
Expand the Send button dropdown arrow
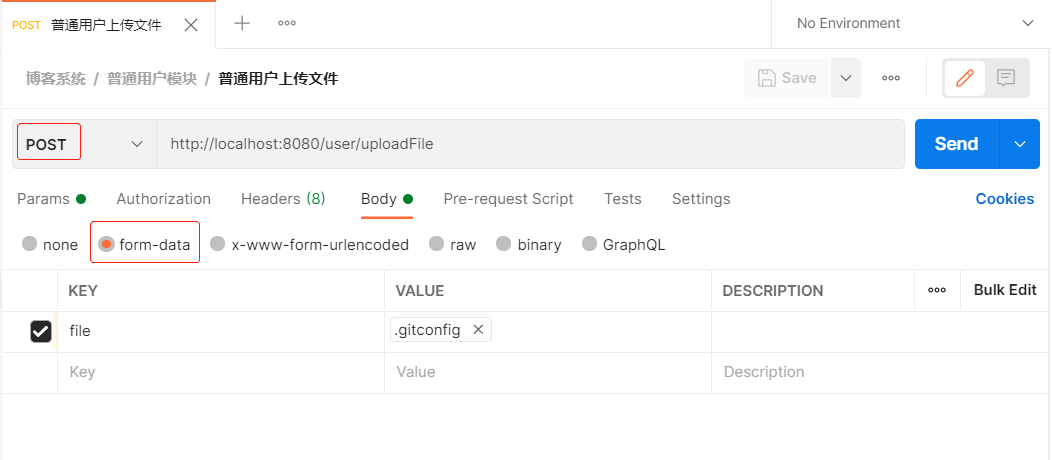[1020, 144]
